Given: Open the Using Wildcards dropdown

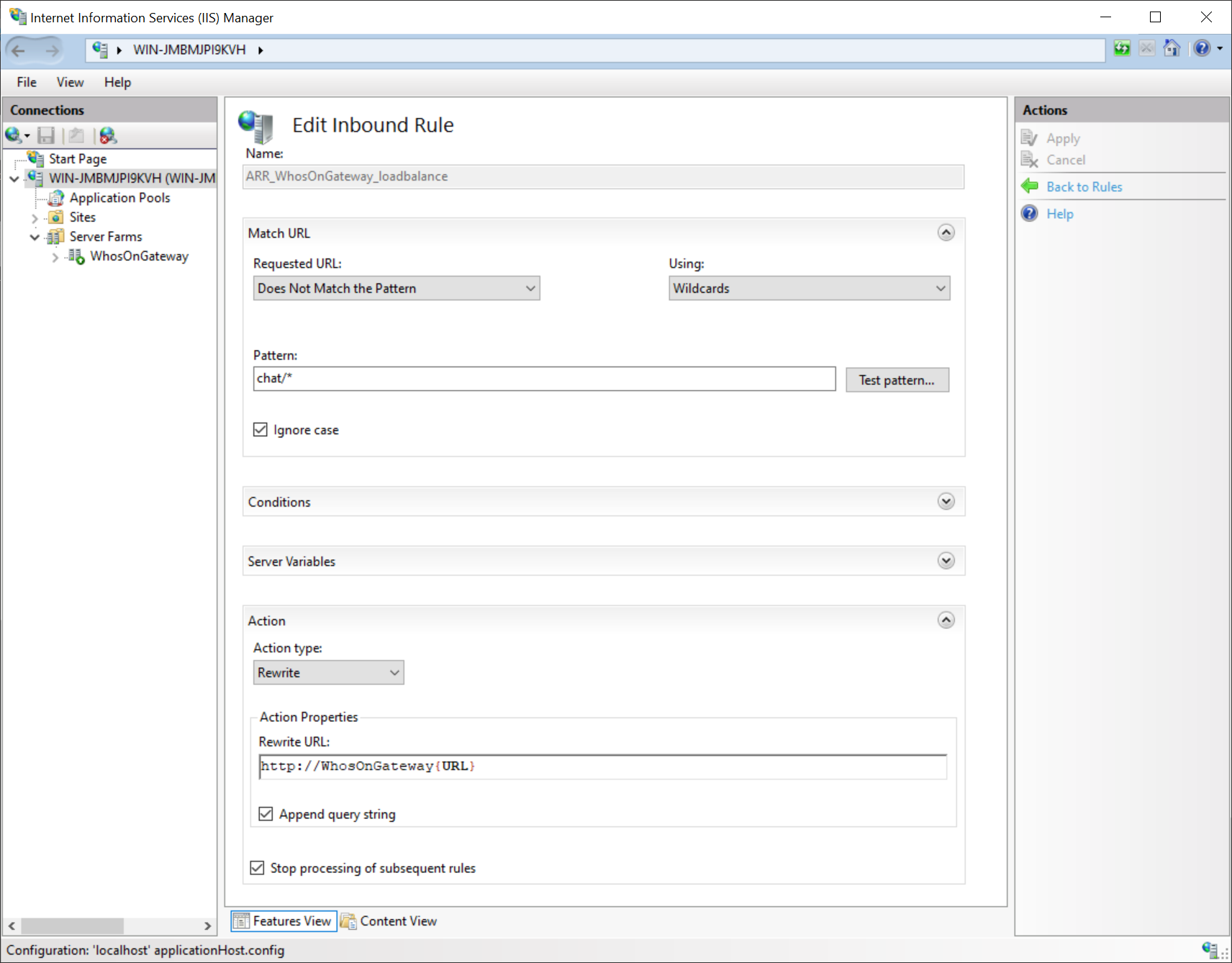Looking at the screenshot, I should pyautogui.click(x=809, y=289).
